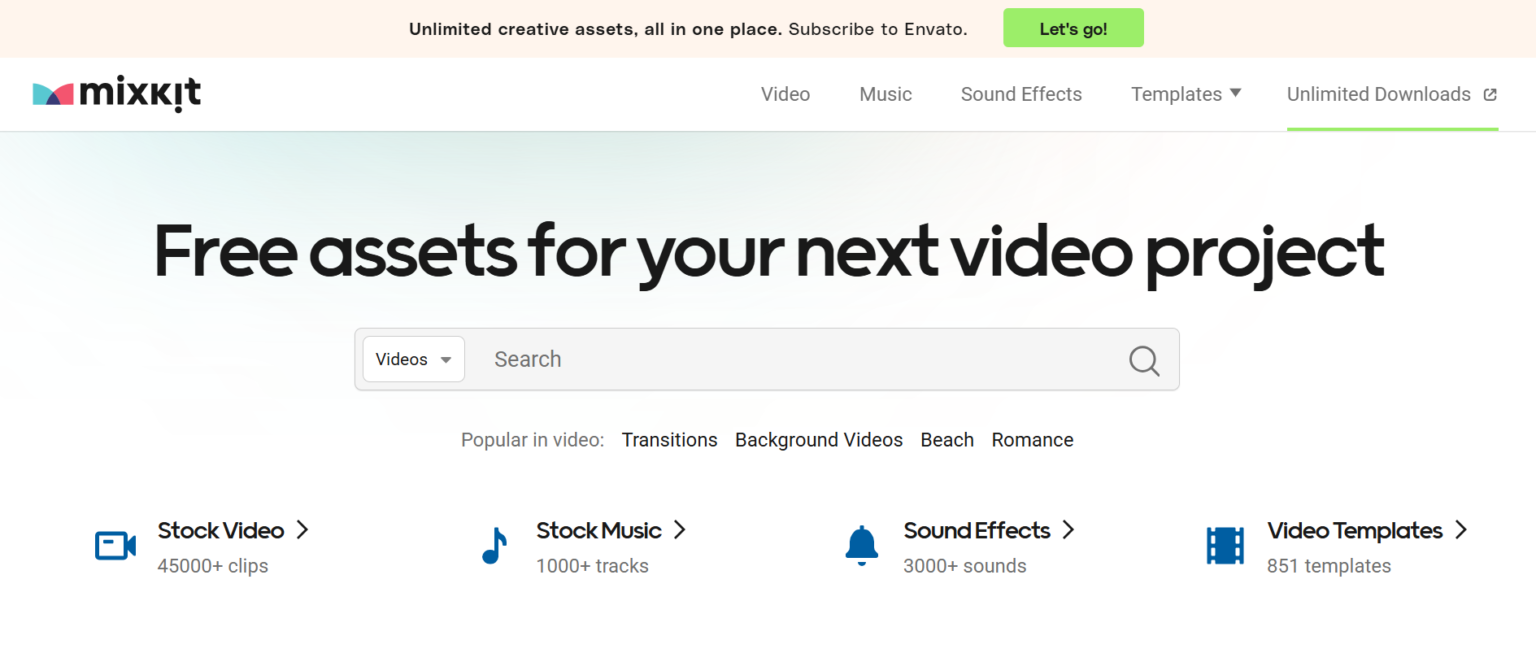Open the Video nav item
This screenshot has width=1536, height=649.
tap(785, 94)
